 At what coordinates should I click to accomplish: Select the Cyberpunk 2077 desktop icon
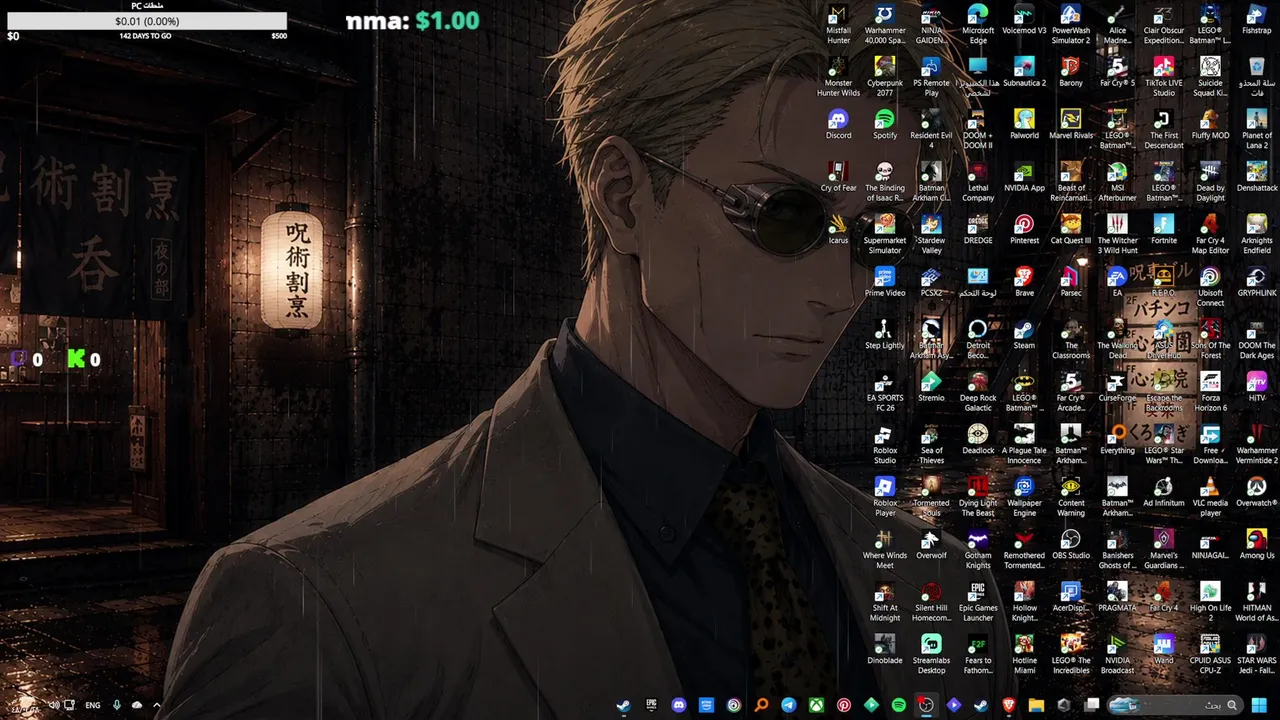point(885,77)
